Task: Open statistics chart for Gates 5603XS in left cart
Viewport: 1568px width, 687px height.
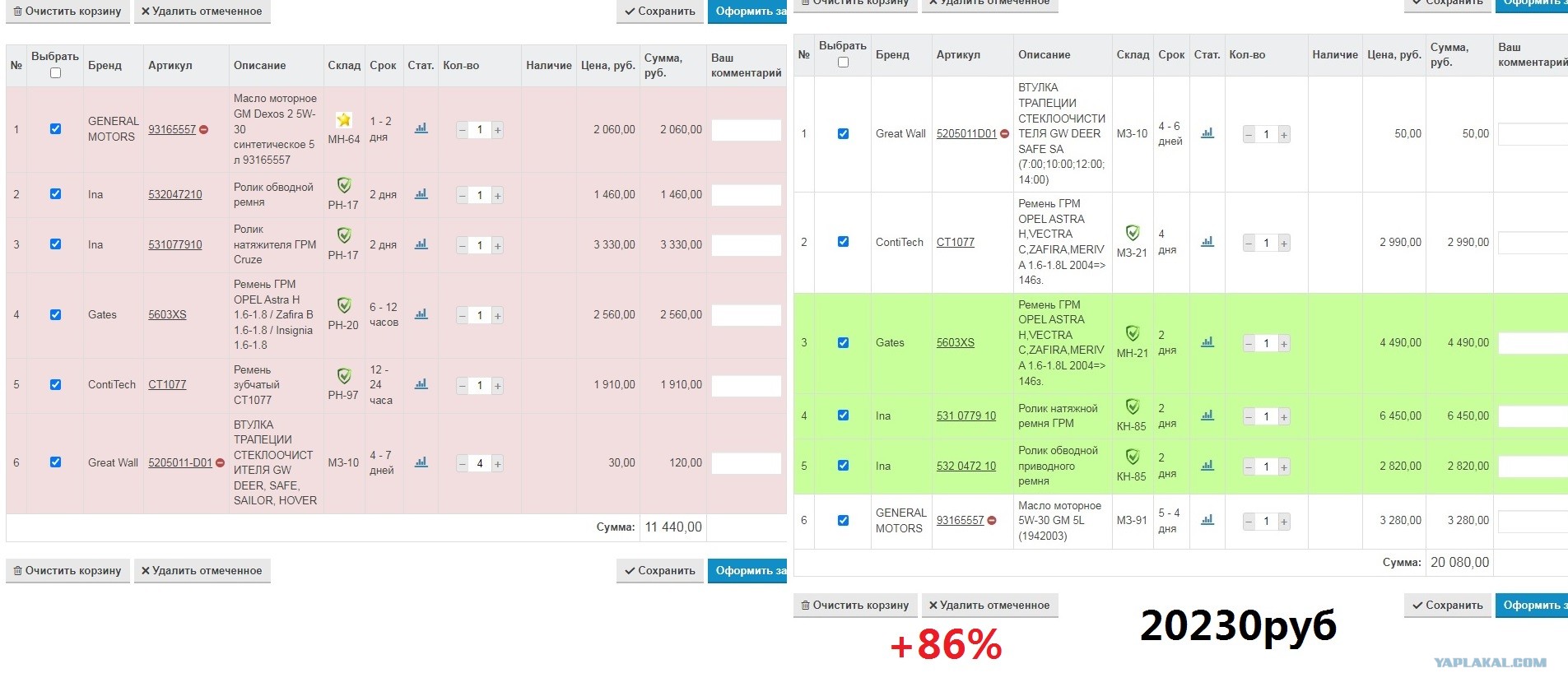Action: point(421,314)
